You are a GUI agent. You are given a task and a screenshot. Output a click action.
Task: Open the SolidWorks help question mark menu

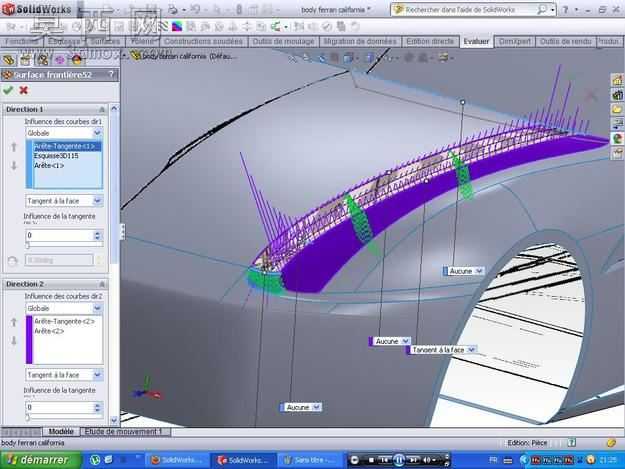[565, 10]
